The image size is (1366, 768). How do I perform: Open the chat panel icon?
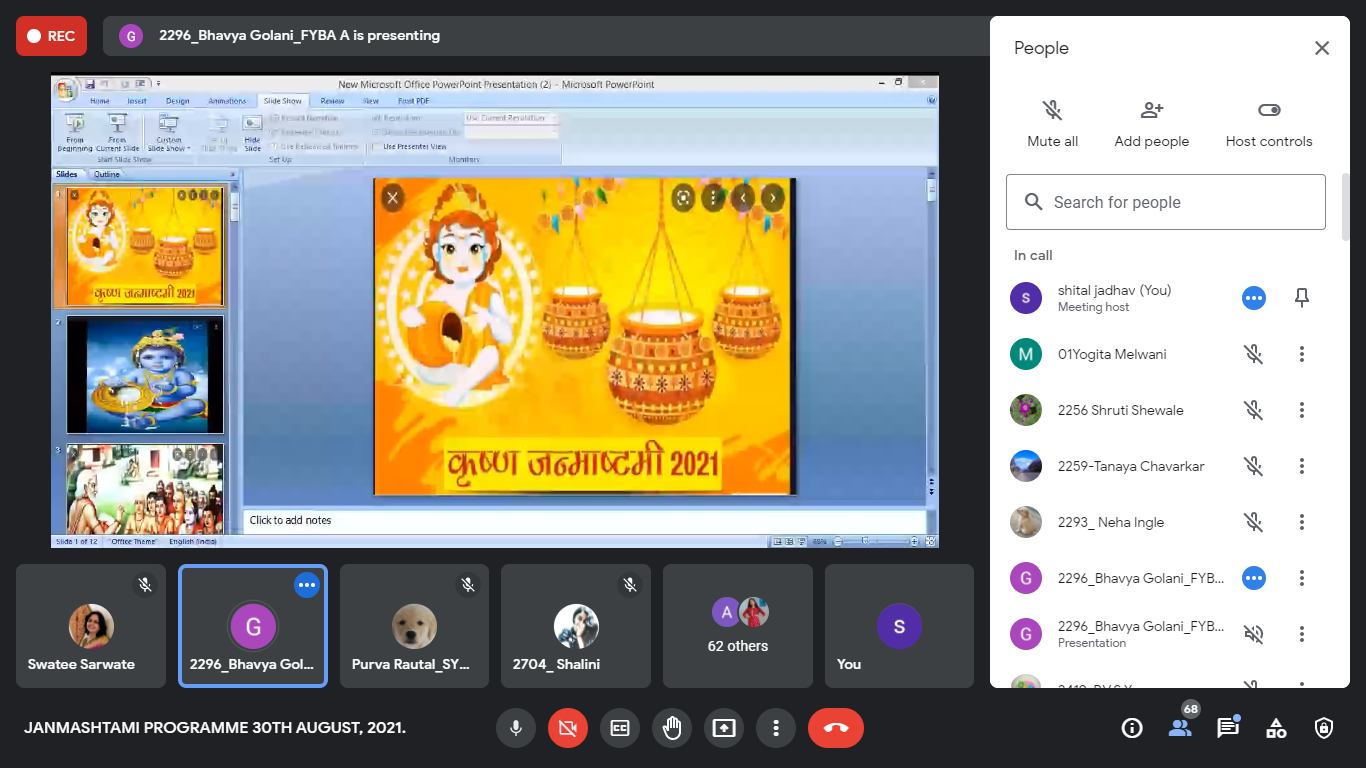(x=1228, y=728)
